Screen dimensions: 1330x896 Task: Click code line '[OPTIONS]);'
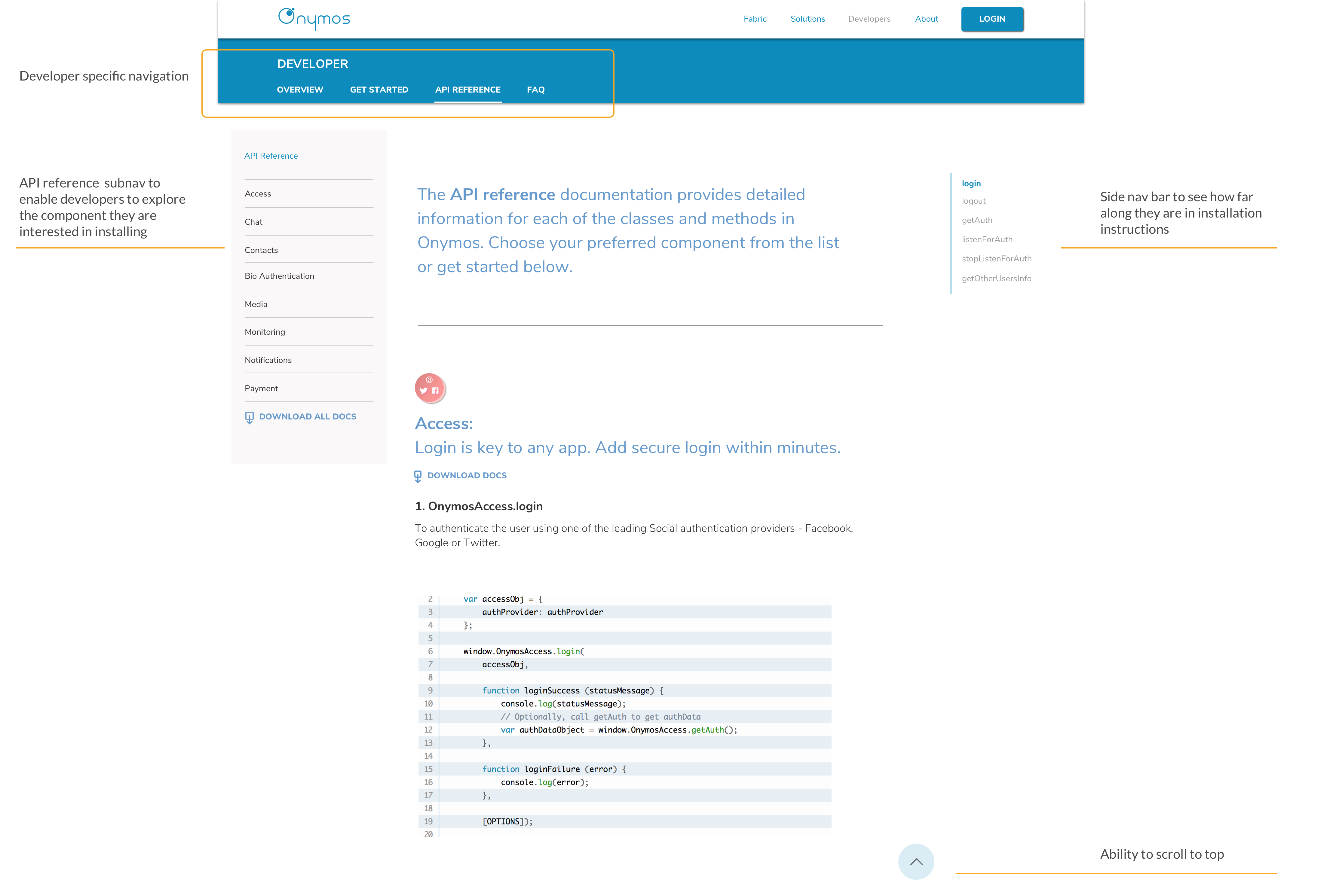coord(507,822)
